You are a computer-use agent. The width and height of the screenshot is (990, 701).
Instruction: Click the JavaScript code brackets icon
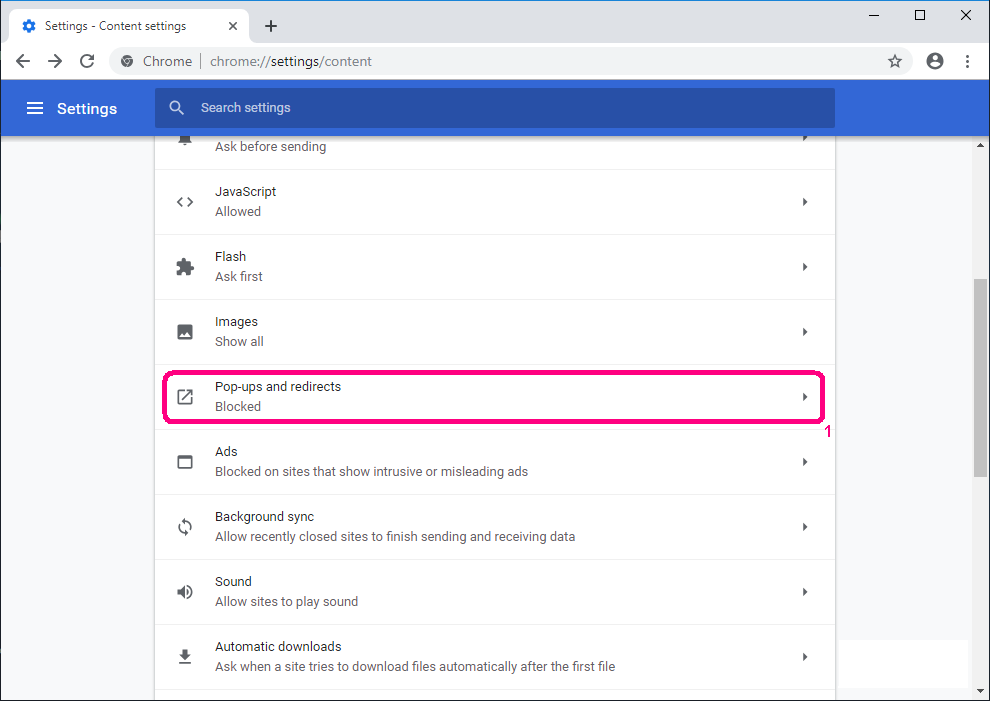pos(185,202)
